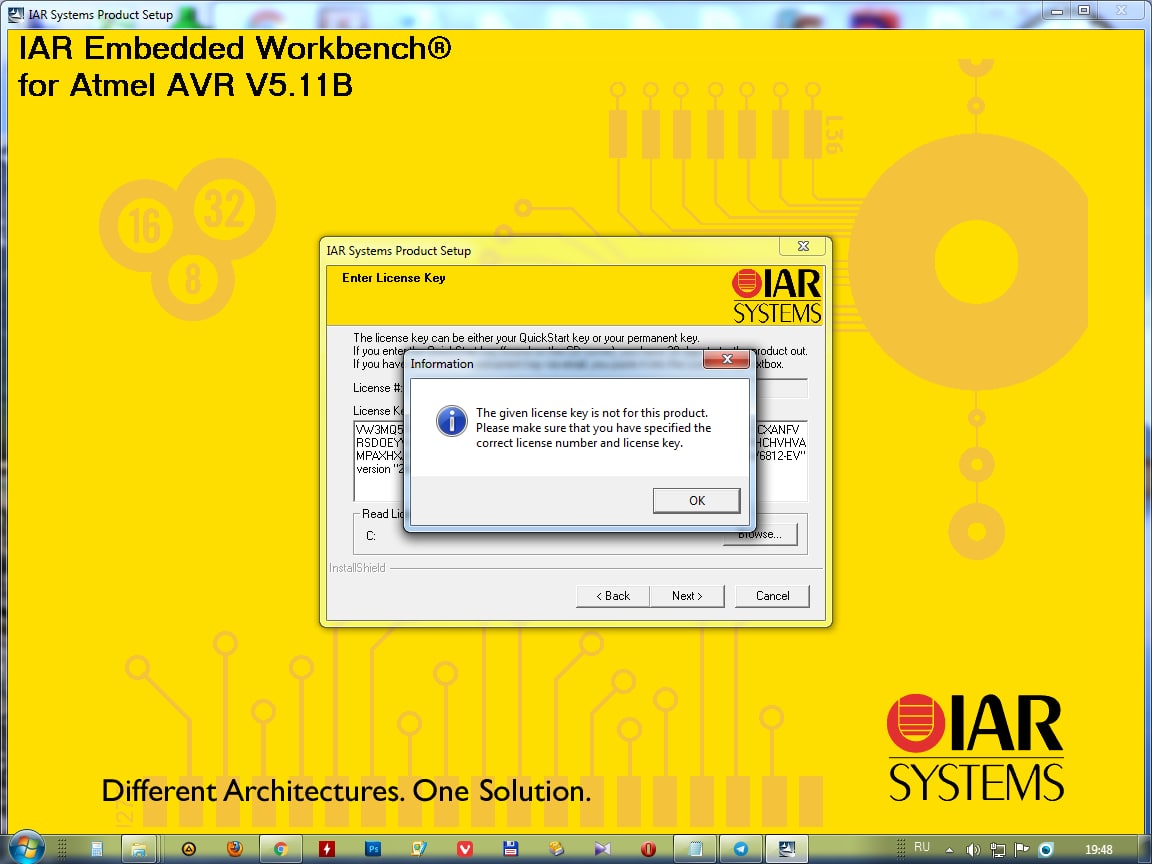
Task: Open Telegram from the taskbar
Action: (741, 849)
